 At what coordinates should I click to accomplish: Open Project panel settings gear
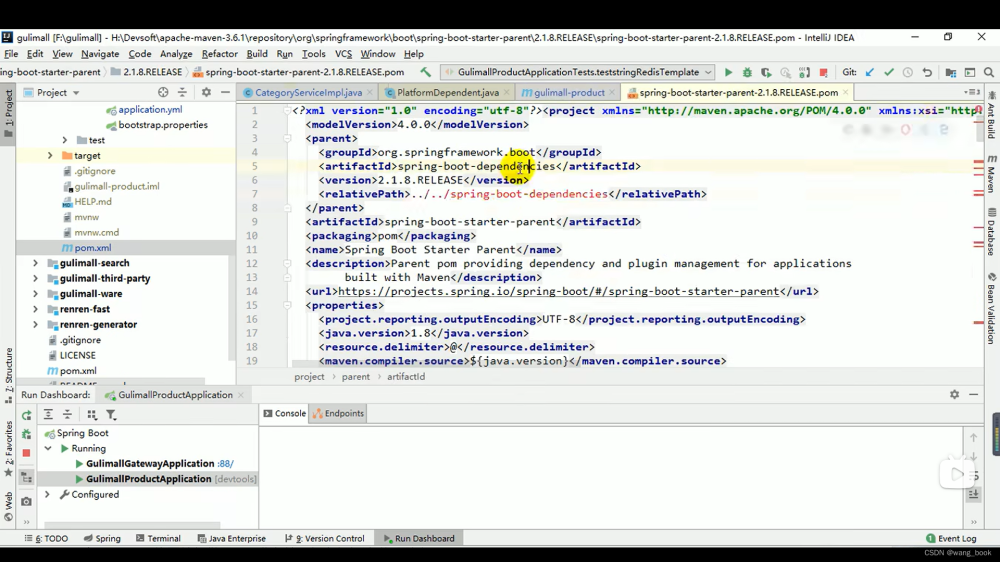(x=206, y=92)
